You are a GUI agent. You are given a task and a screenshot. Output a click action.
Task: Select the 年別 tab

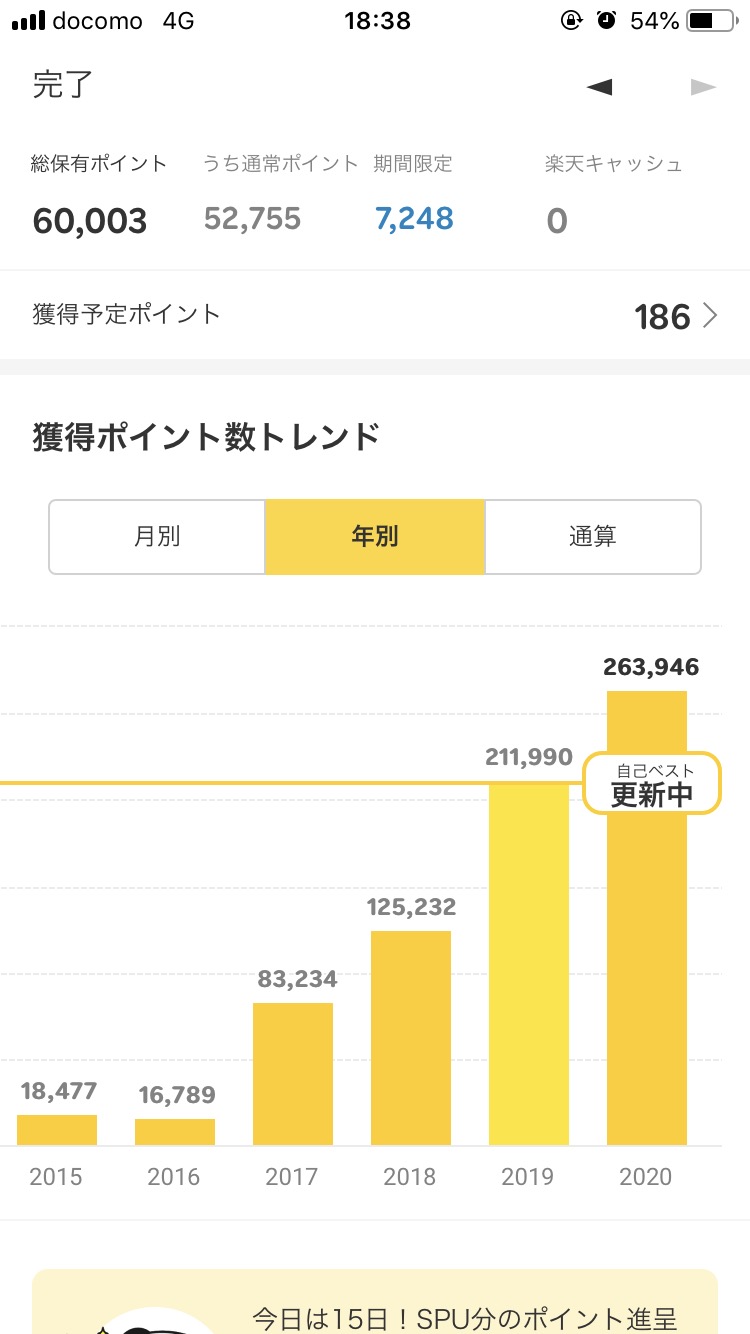(375, 537)
